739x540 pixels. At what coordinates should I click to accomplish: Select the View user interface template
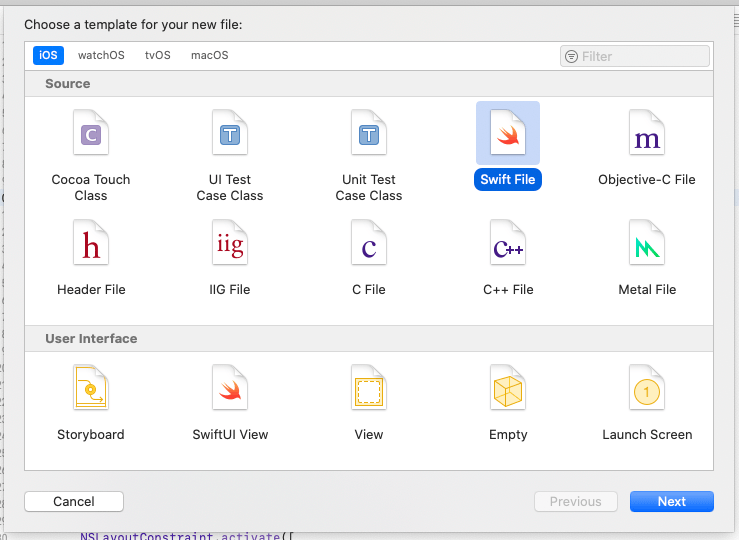[369, 389]
